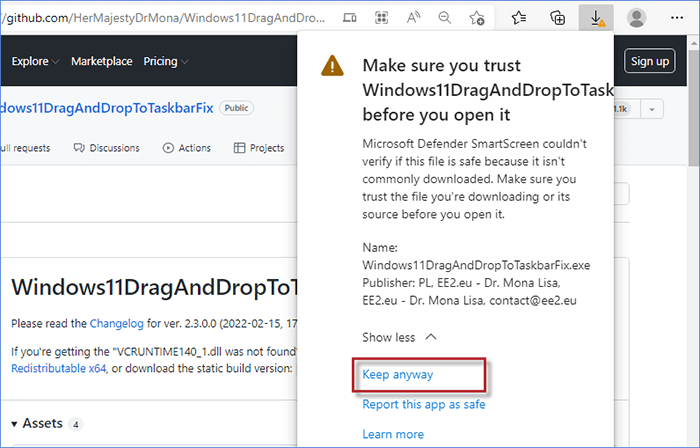Collapse the Assets section triangle
This screenshot has width=700, height=448.
tap(14, 424)
